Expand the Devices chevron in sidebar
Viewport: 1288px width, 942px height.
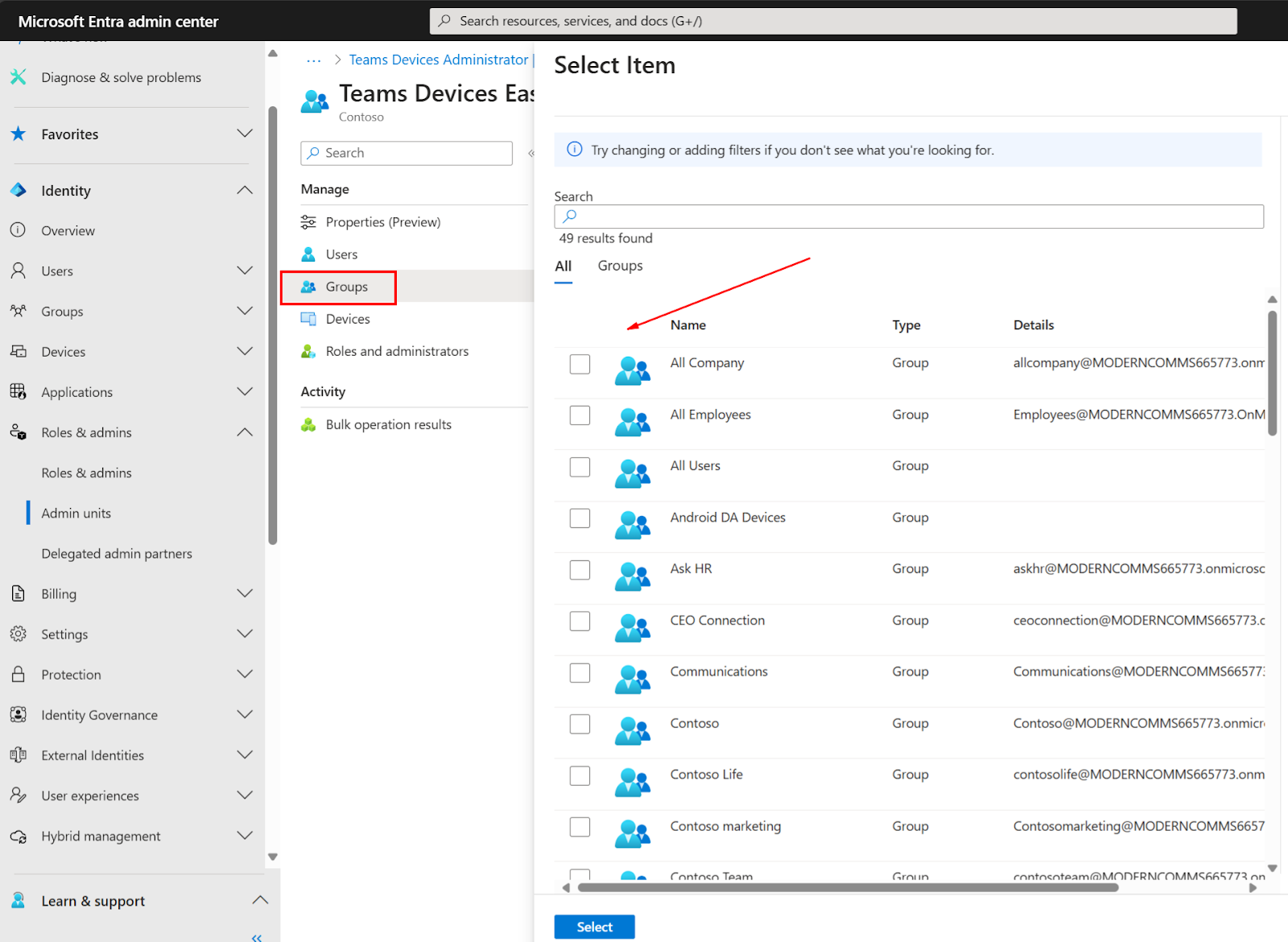click(x=245, y=351)
